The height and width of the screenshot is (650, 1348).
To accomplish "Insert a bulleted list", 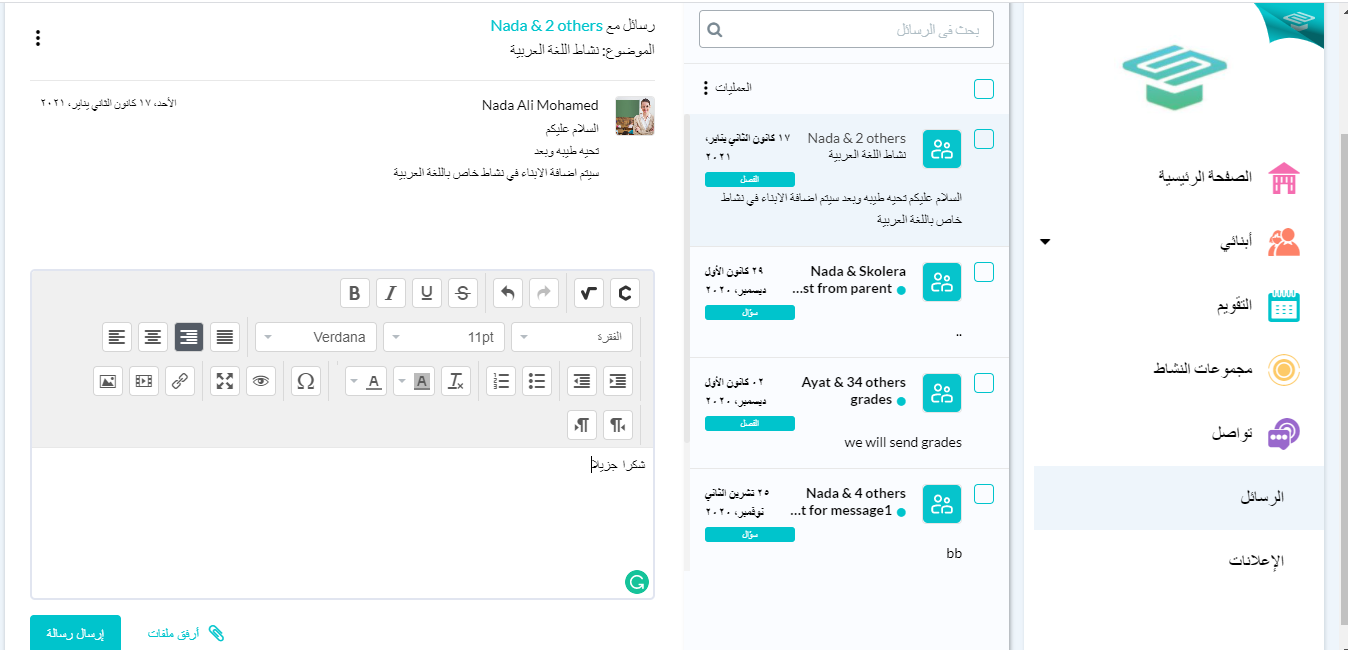I will [537, 381].
